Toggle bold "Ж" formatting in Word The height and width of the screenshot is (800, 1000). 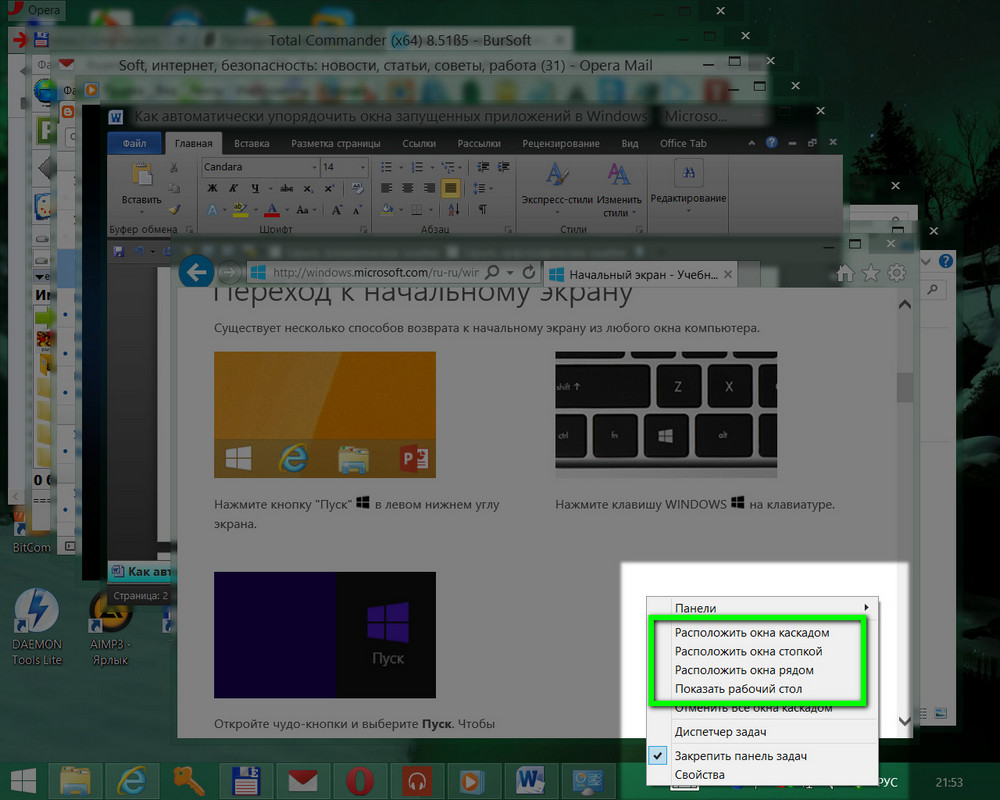coord(212,188)
